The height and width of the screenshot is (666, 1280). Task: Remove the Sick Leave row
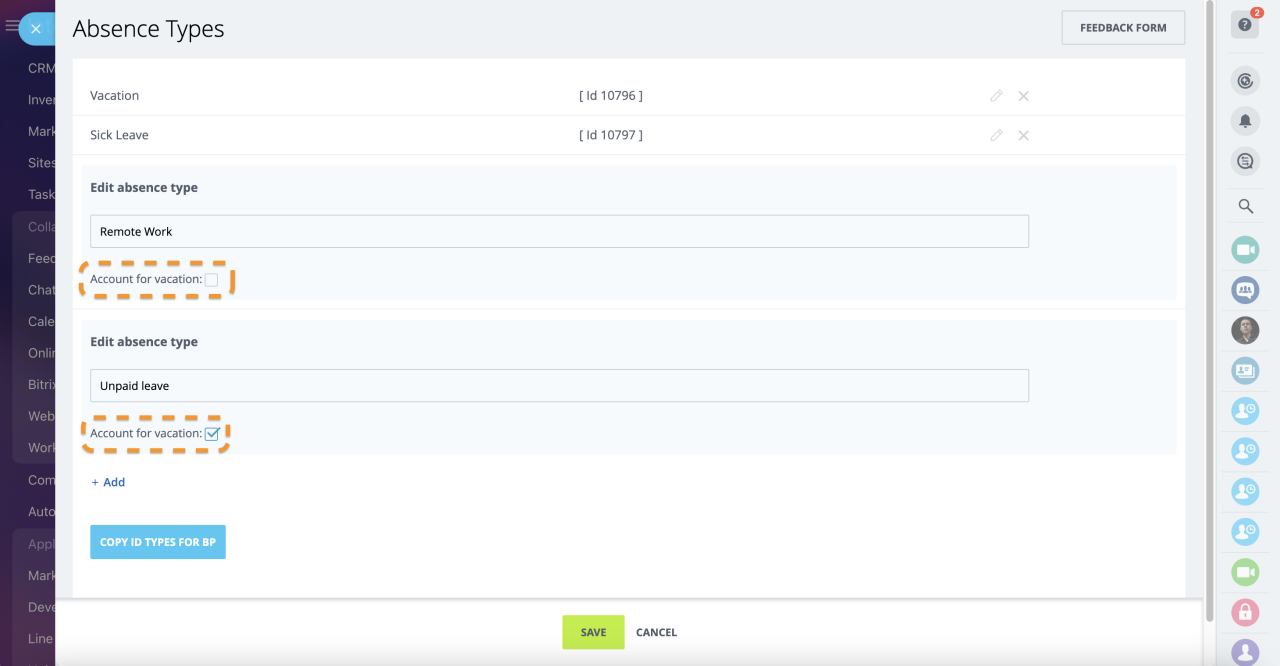pyautogui.click(x=1023, y=135)
